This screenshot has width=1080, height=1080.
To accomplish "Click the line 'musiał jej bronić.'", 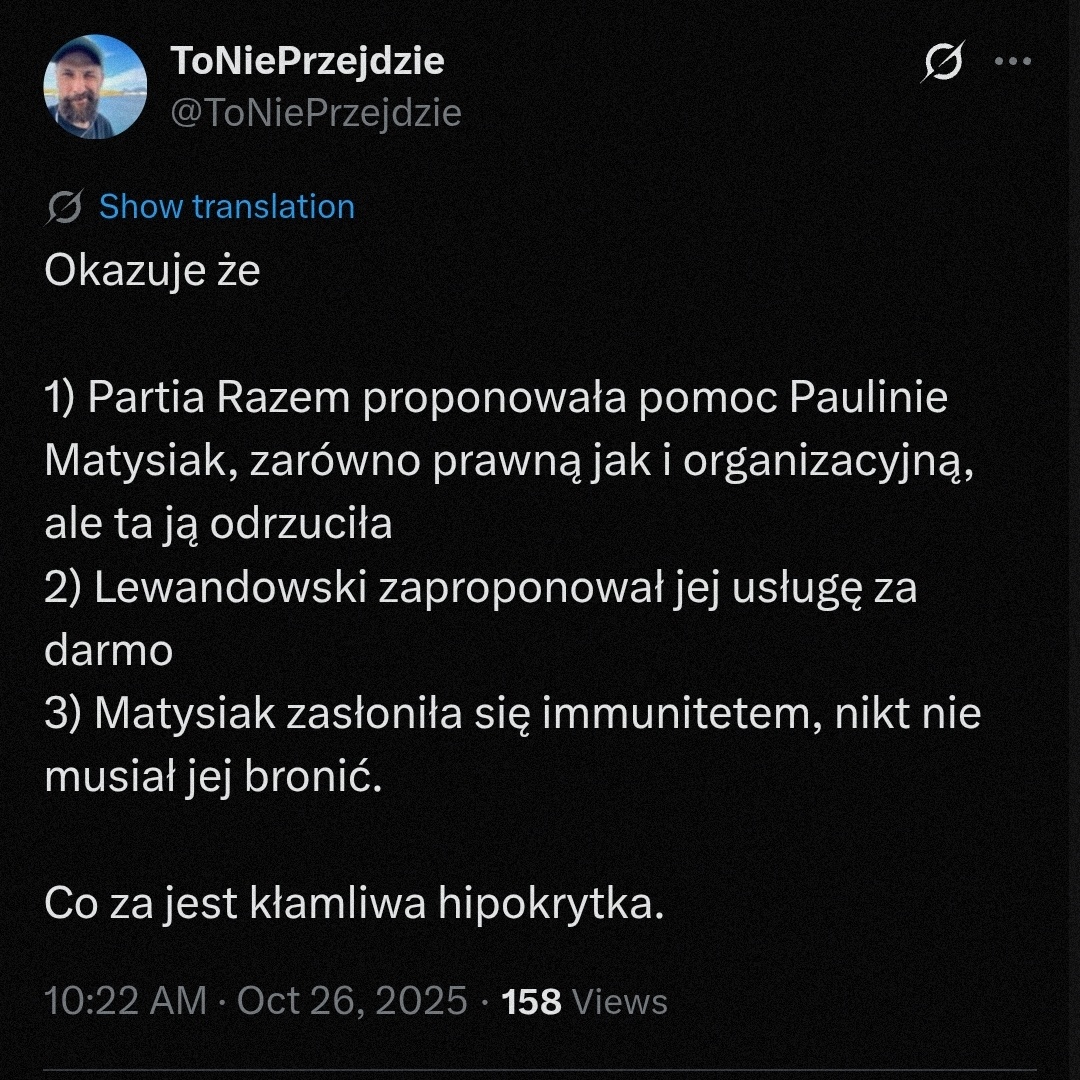I will tap(214, 777).
